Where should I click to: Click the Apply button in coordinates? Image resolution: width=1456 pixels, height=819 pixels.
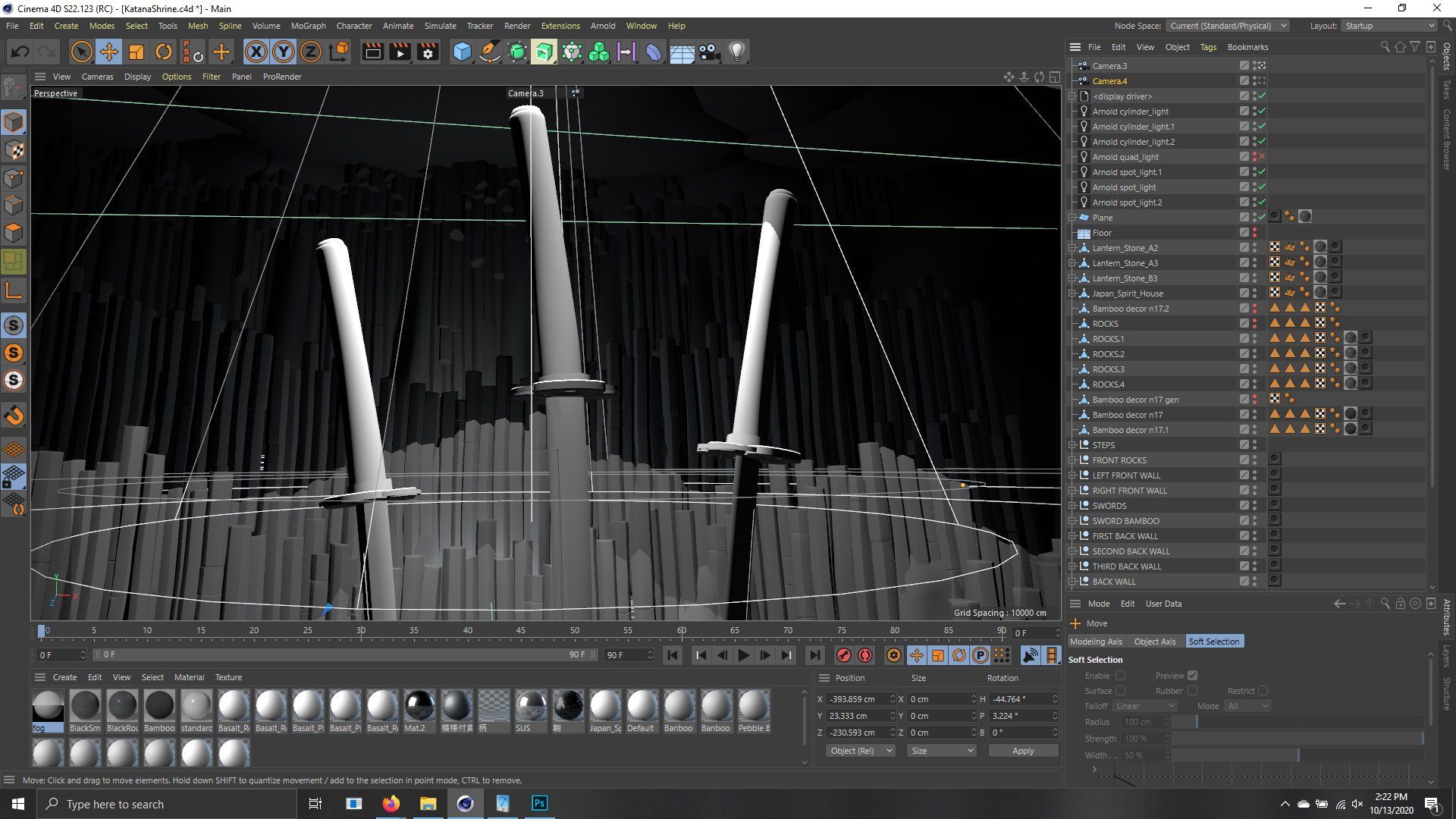1022,751
